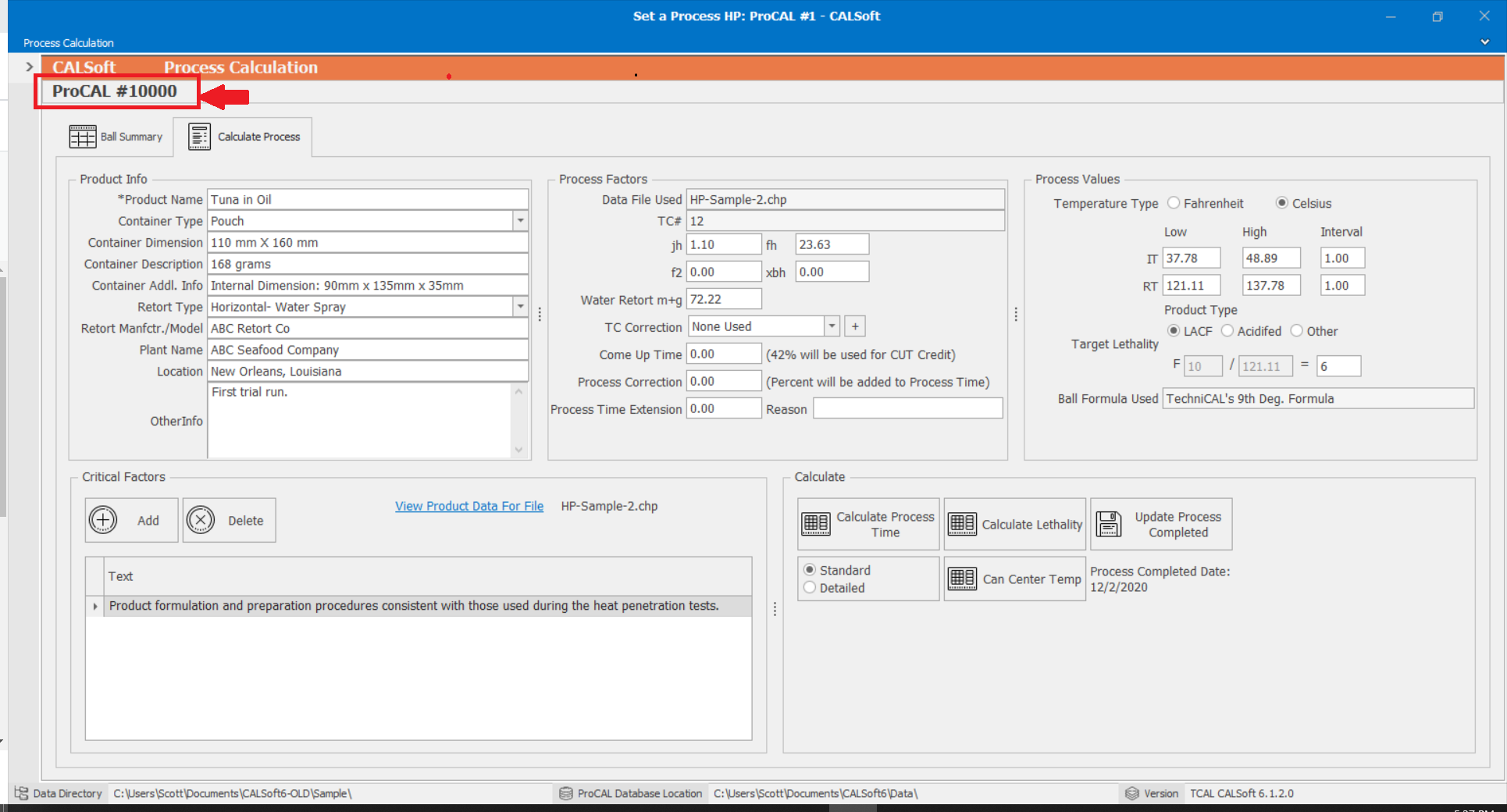Click the Plant Name field
Image resolution: width=1507 pixels, height=812 pixels.
(x=368, y=350)
